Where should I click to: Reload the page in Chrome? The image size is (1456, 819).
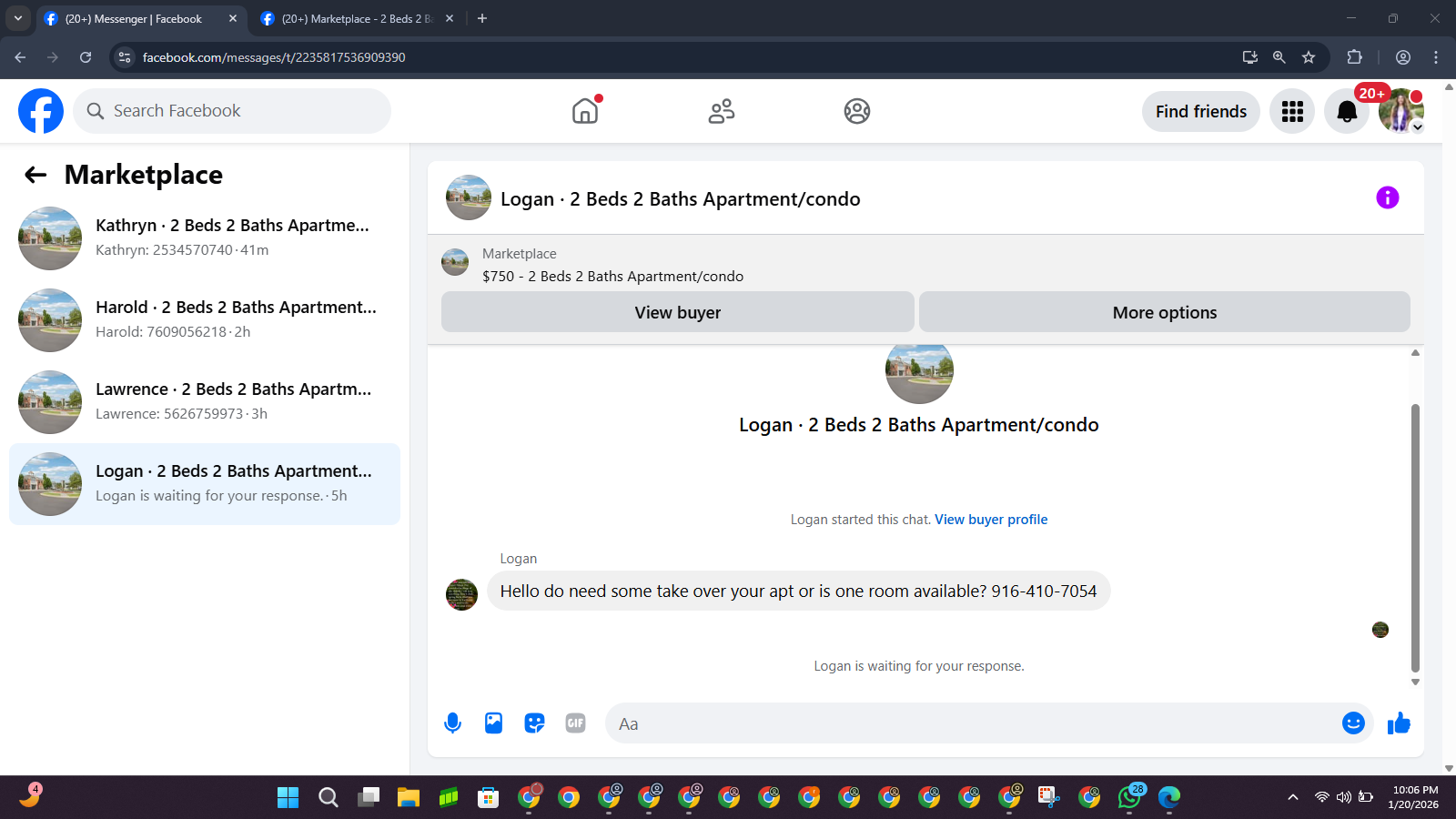click(x=86, y=57)
